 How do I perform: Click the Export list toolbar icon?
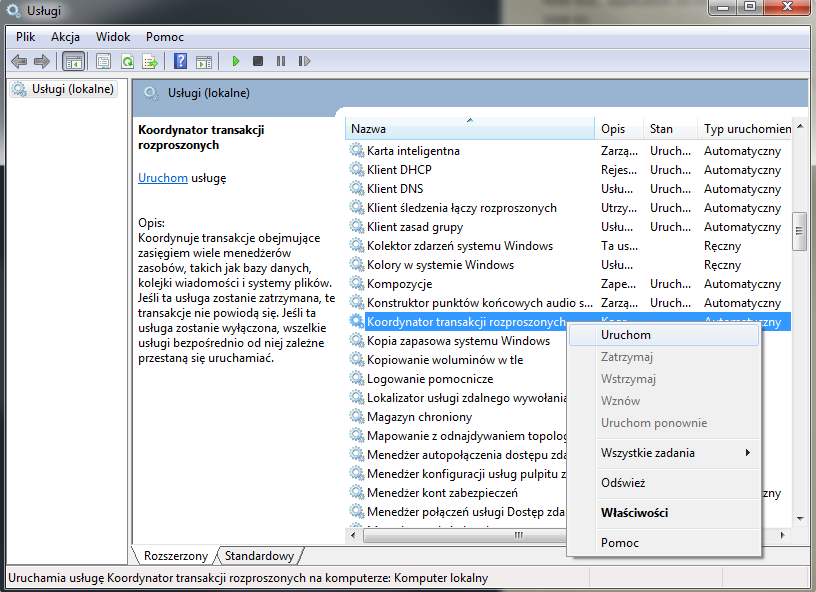[150, 61]
